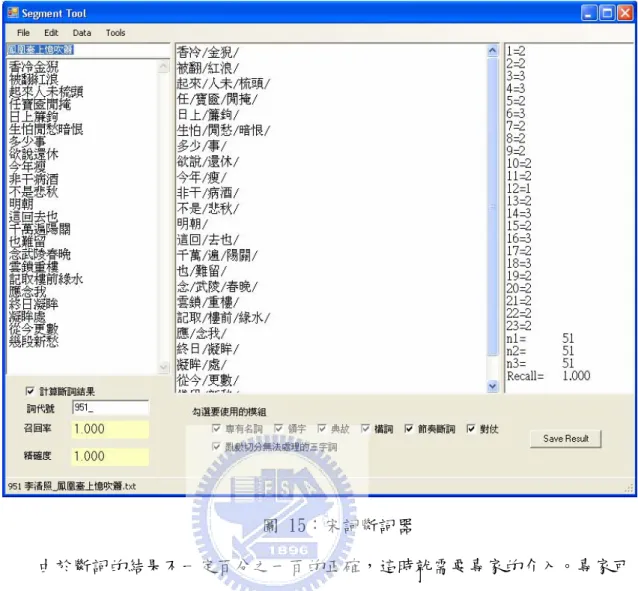638x591 pixels.
Task: Click segmented line 欲說/還休/ in result pane
Action: (x=208, y=162)
